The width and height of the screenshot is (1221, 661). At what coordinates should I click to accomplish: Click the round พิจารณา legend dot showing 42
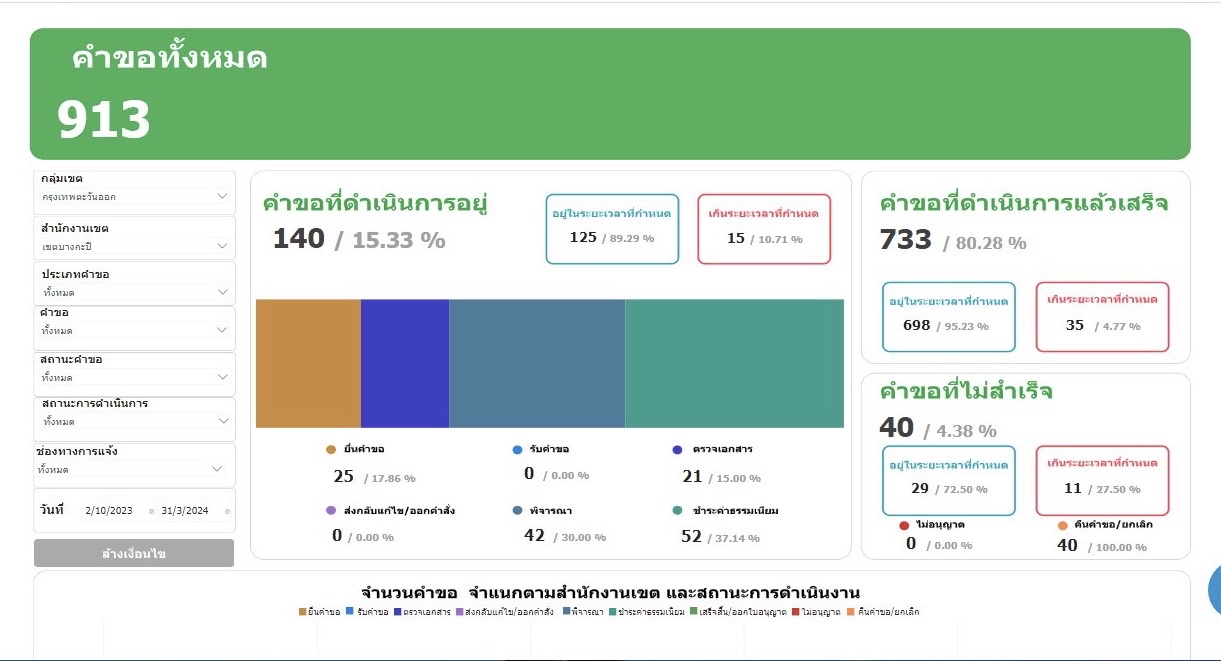(517, 510)
